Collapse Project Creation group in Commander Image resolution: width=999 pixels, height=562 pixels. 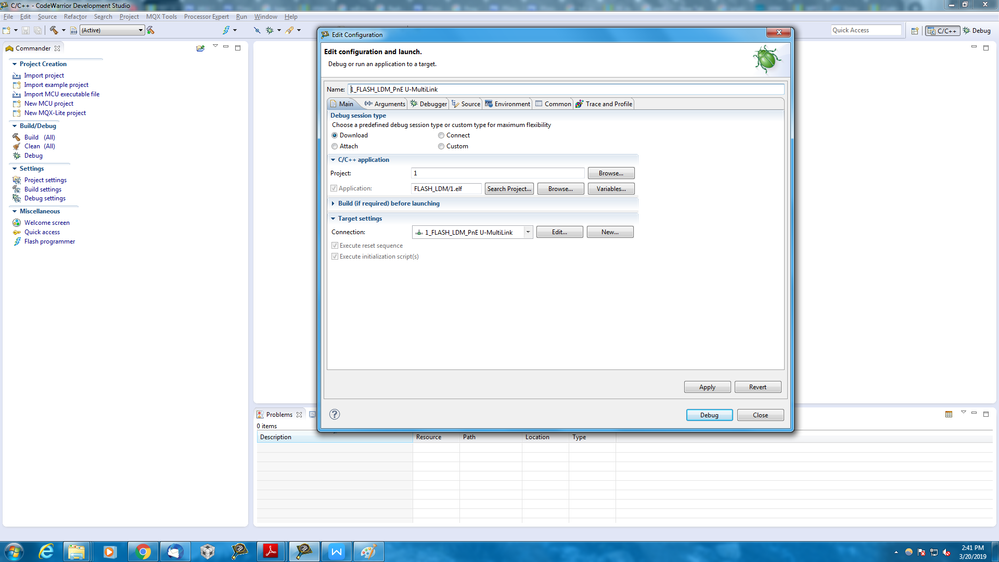[14, 64]
